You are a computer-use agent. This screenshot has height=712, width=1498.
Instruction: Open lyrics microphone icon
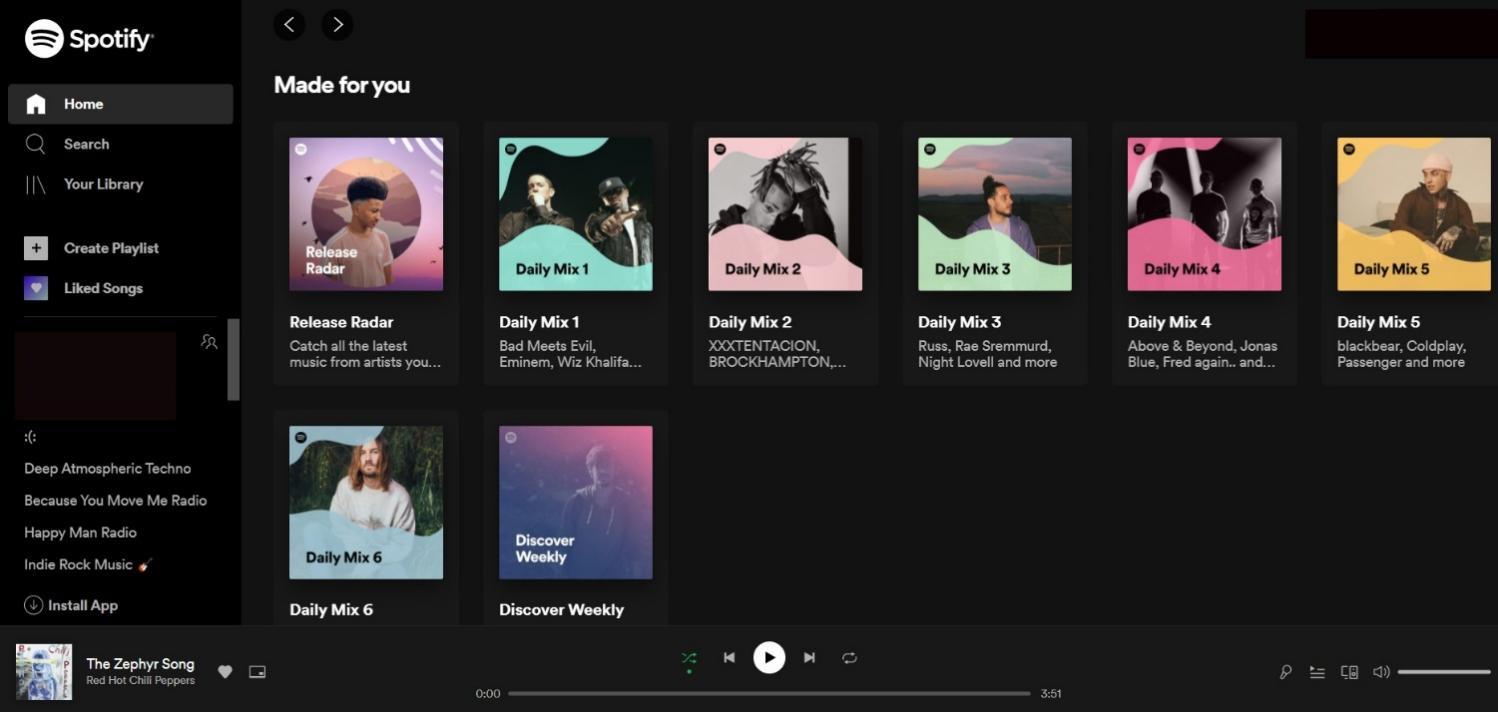pyautogui.click(x=1286, y=672)
